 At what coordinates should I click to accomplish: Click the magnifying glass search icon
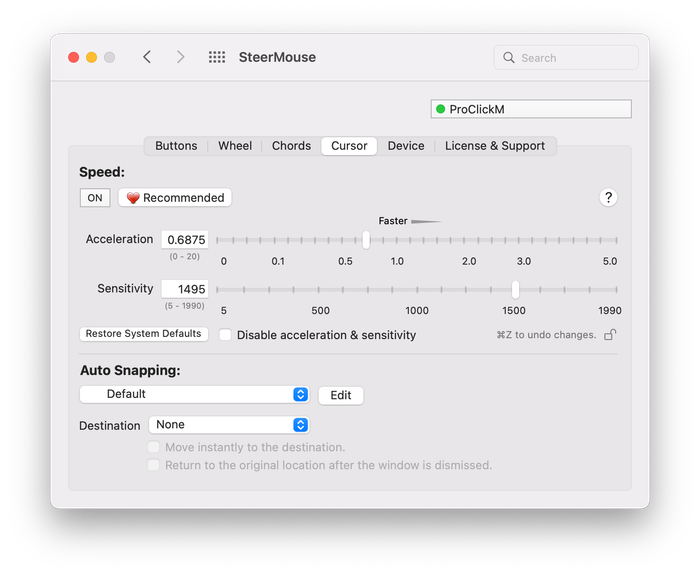click(508, 58)
